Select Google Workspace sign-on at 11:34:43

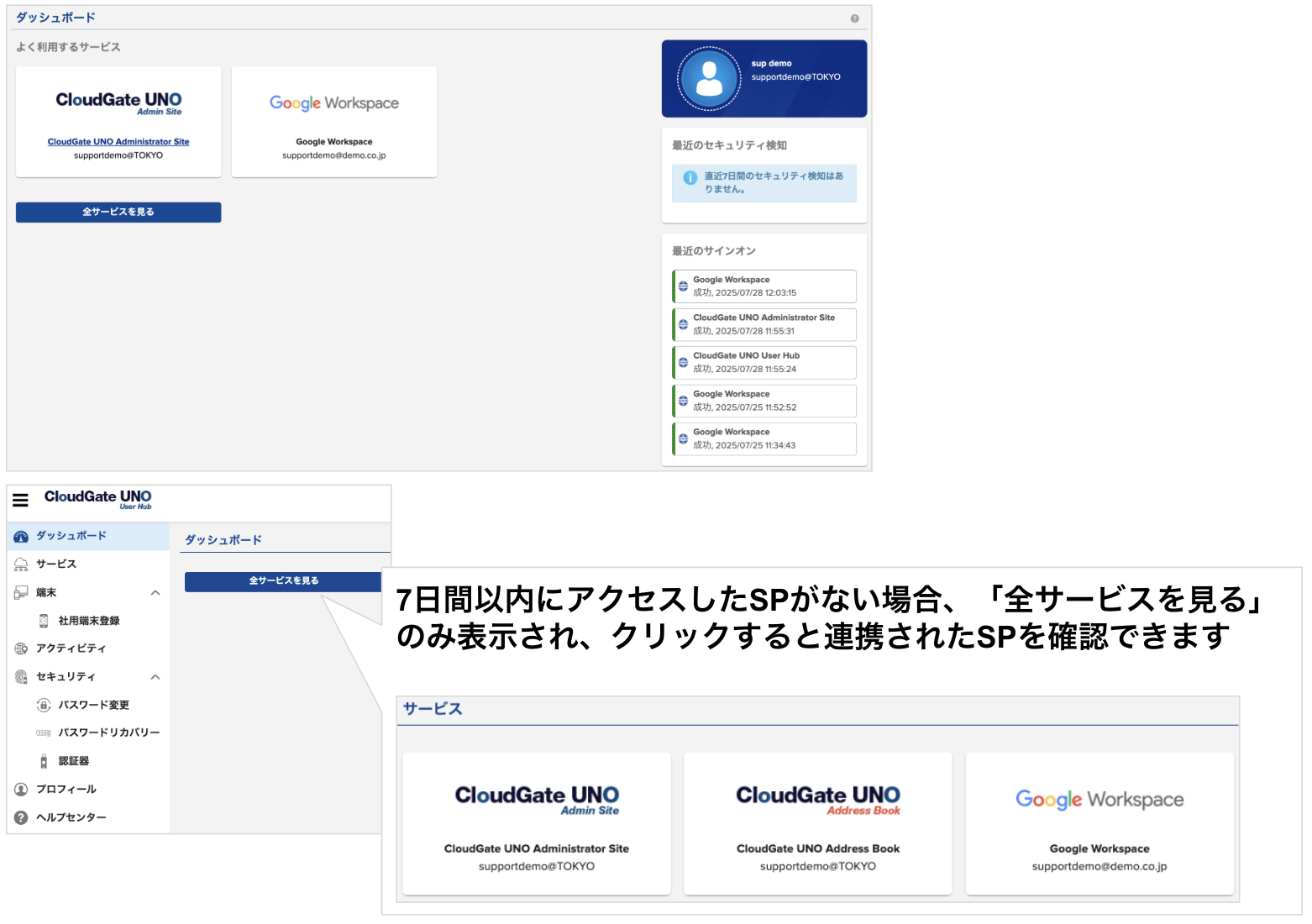(x=764, y=438)
